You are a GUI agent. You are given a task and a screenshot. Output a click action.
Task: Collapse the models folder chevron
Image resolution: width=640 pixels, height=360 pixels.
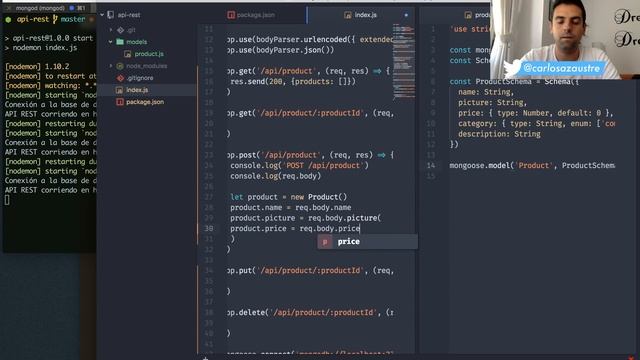point(110,42)
